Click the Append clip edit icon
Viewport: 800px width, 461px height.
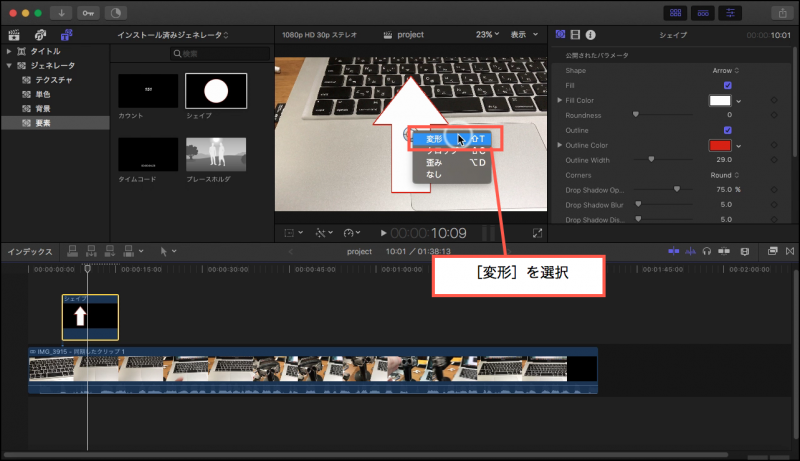click(x=110, y=251)
